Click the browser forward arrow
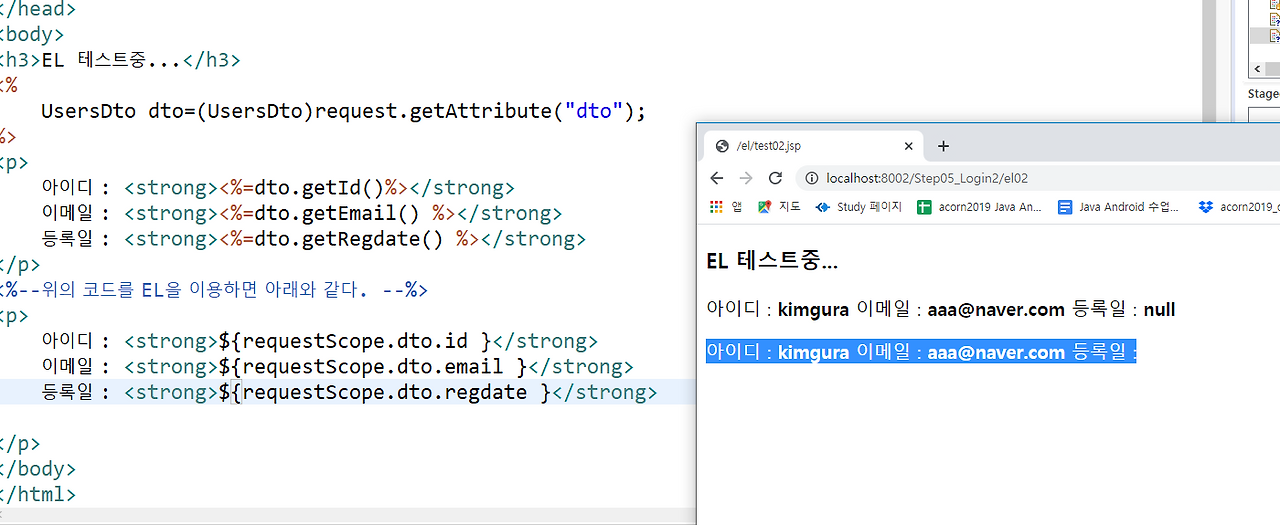Screen dimensions: 1280x525 (745, 178)
